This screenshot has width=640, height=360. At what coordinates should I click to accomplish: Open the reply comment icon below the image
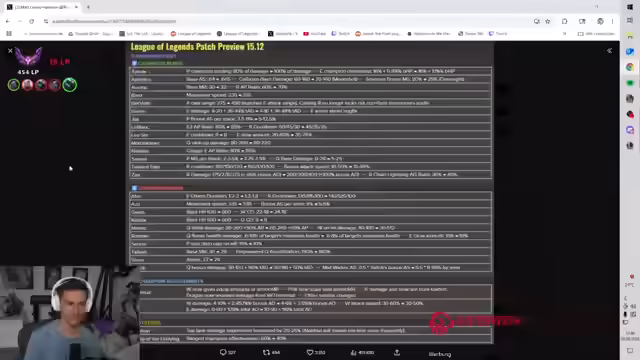[223, 352]
